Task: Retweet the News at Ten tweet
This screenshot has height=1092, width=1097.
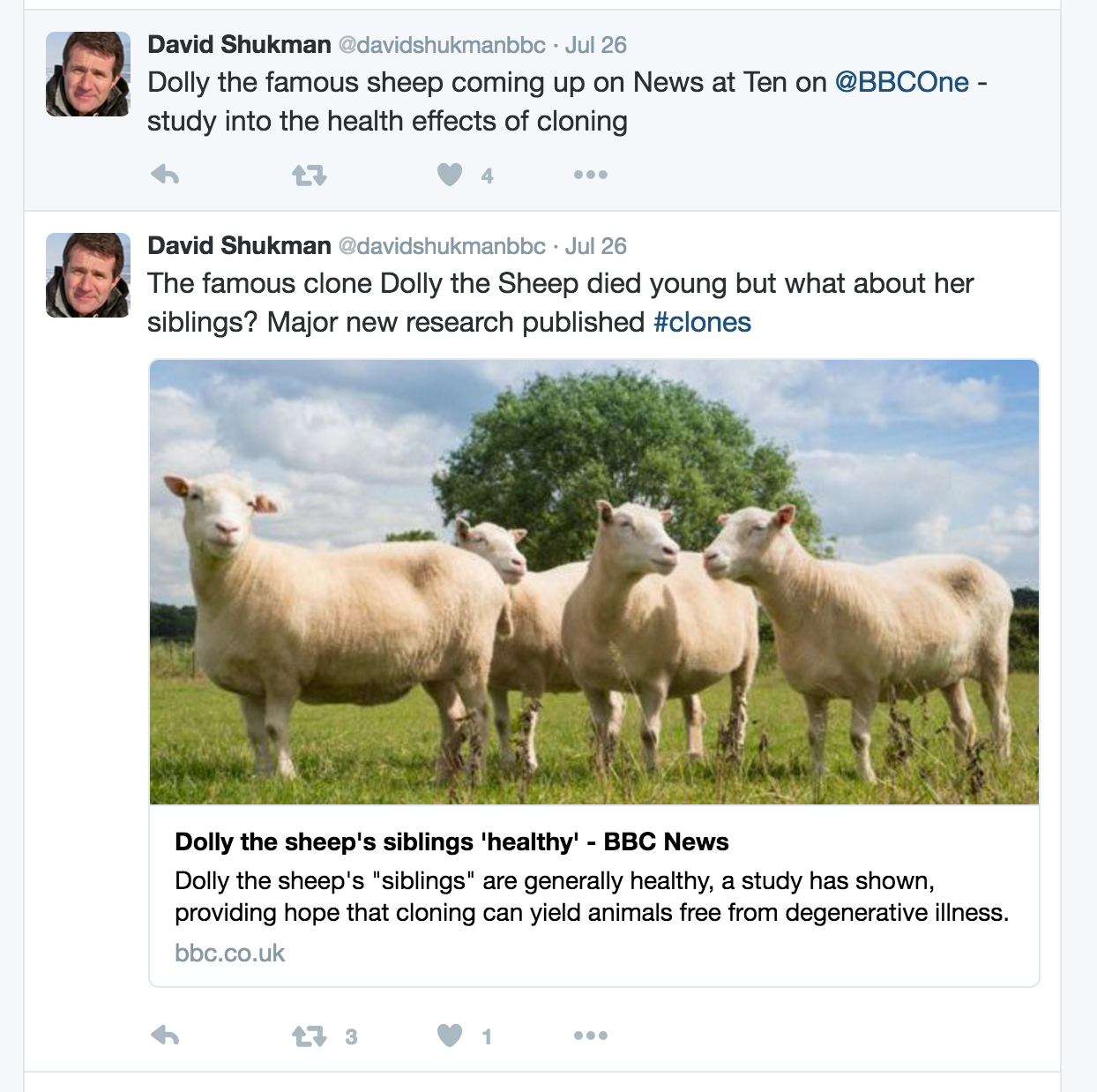Action: (x=309, y=176)
